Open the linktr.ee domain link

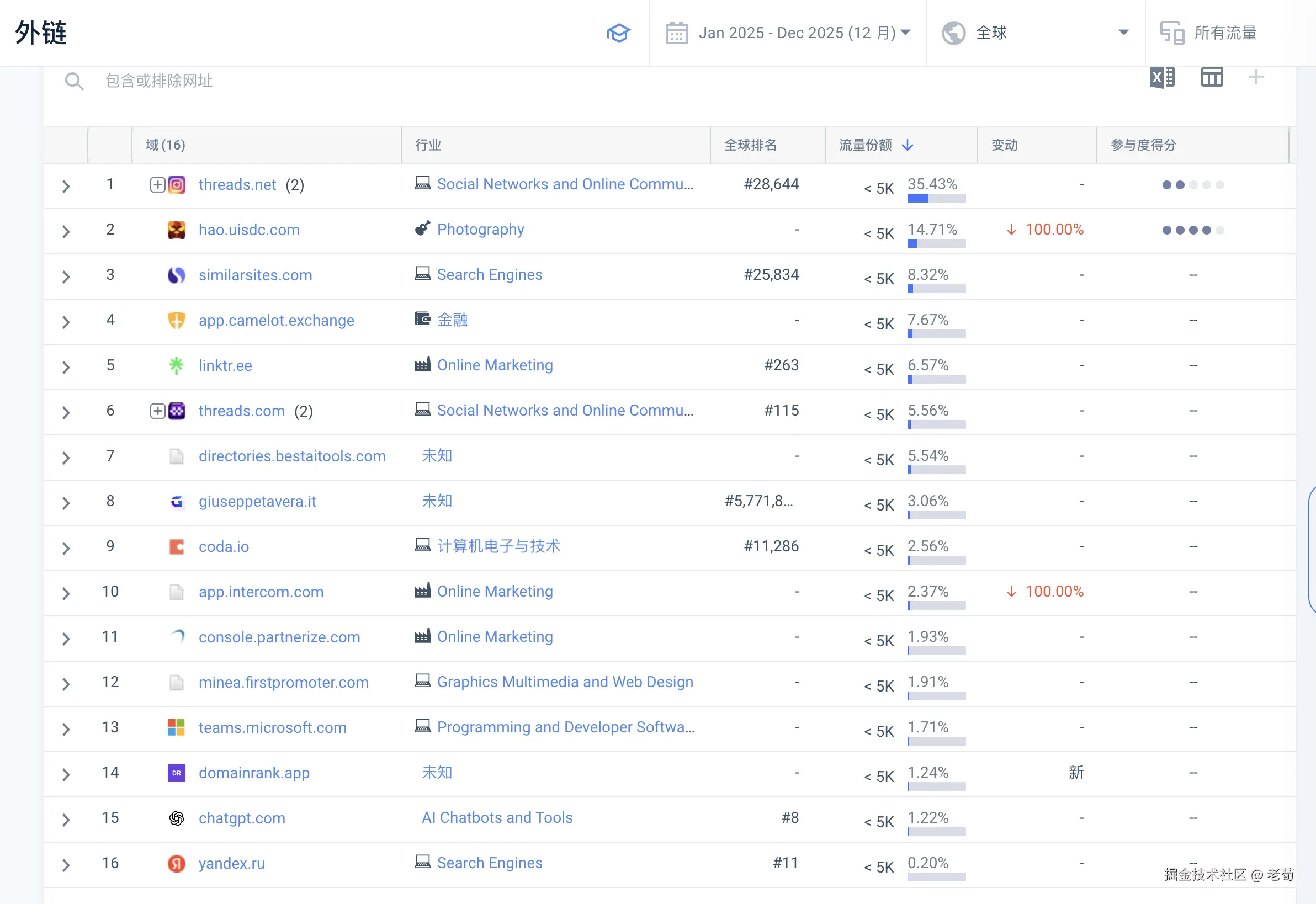click(225, 366)
